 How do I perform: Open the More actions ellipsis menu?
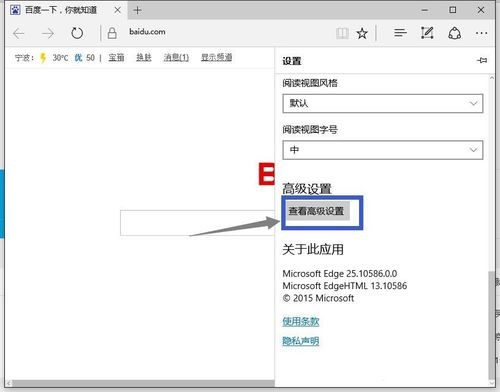(481, 33)
